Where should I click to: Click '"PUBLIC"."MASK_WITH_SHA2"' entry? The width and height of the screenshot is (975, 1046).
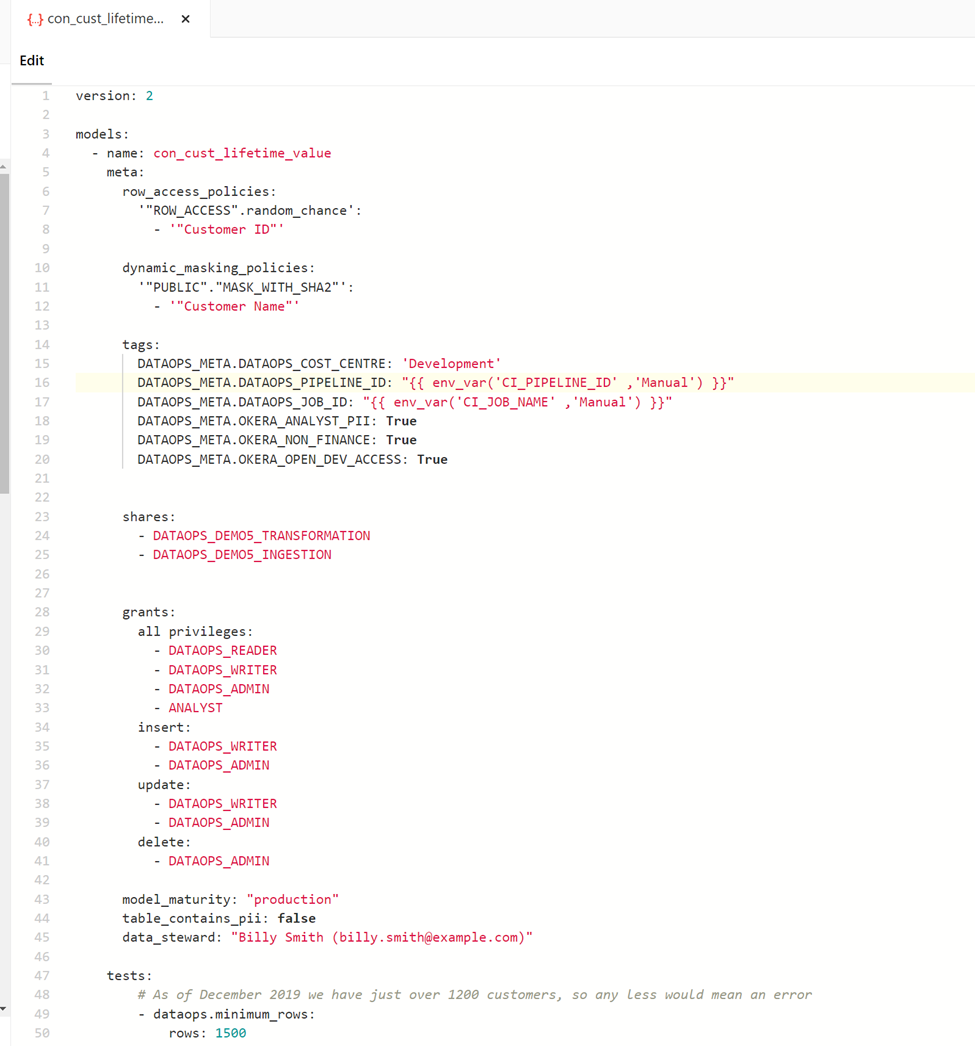coord(245,288)
